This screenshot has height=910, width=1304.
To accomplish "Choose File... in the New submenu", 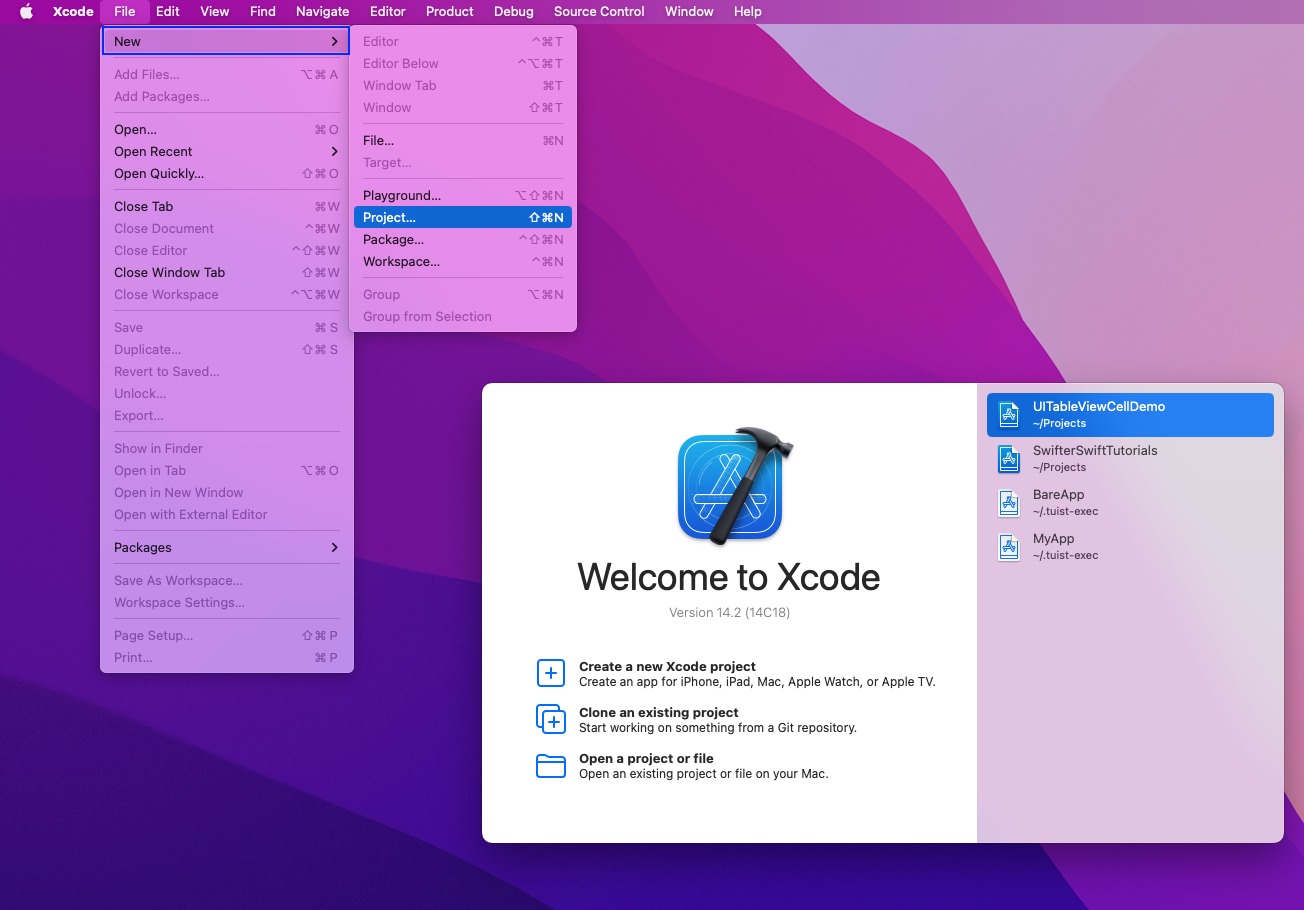I will [x=463, y=141].
